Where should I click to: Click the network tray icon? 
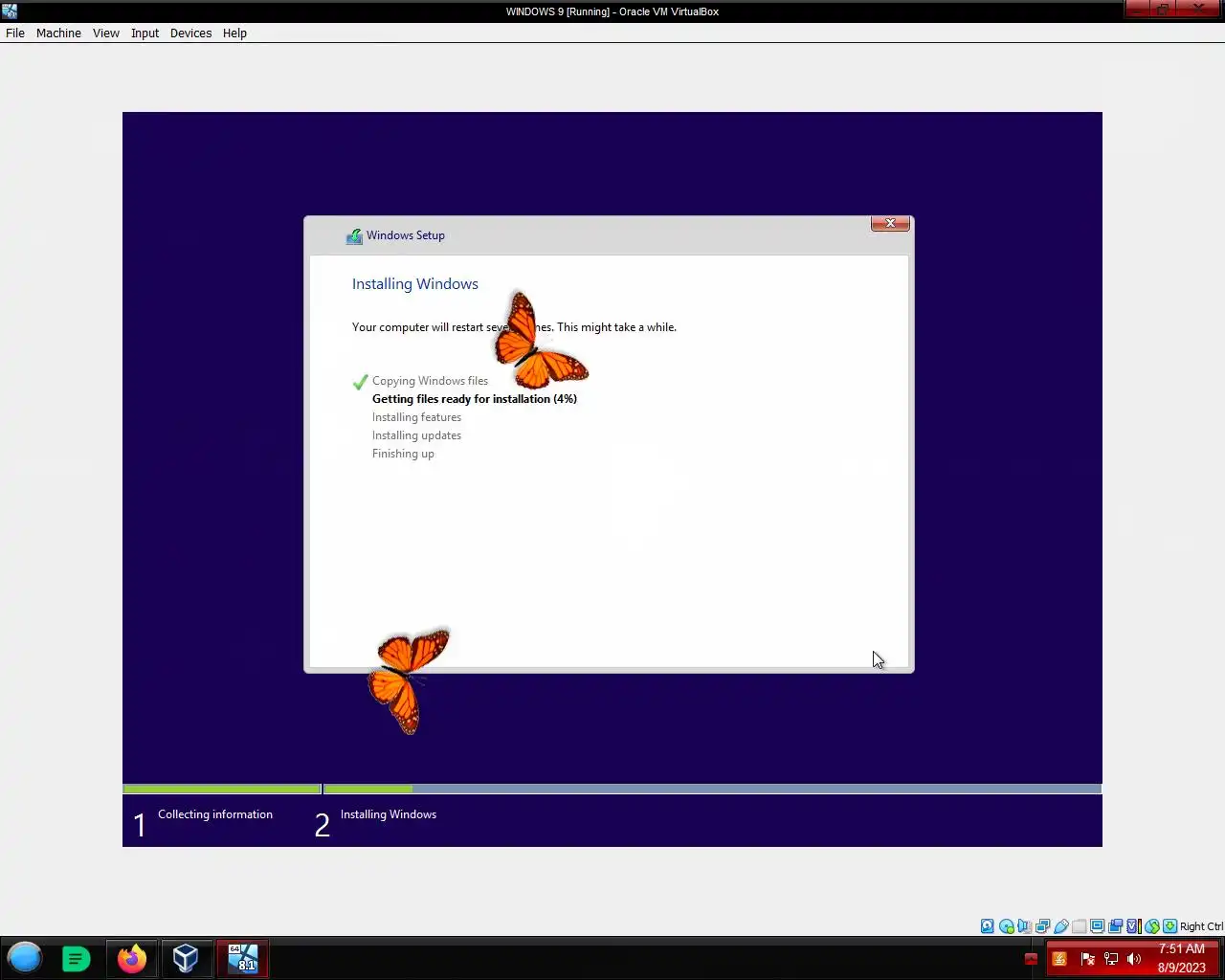pyautogui.click(x=1111, y=959)
